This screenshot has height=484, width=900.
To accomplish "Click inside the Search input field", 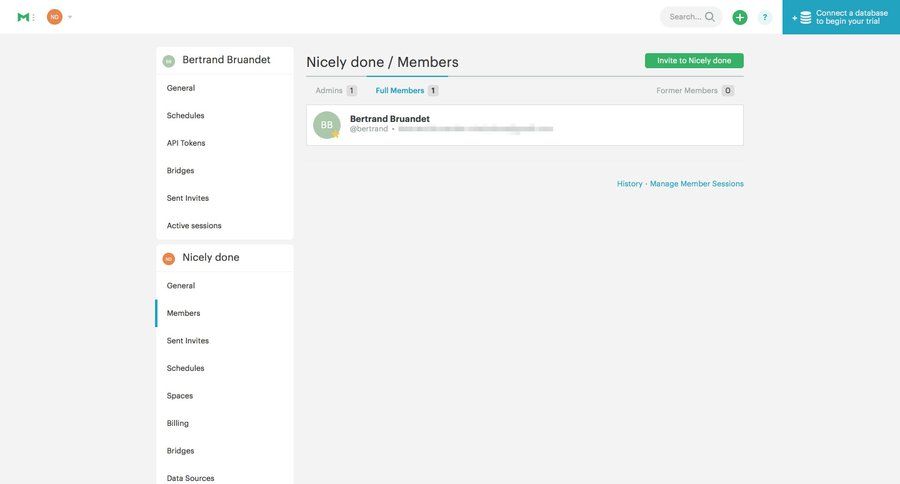I will (684, 17).
